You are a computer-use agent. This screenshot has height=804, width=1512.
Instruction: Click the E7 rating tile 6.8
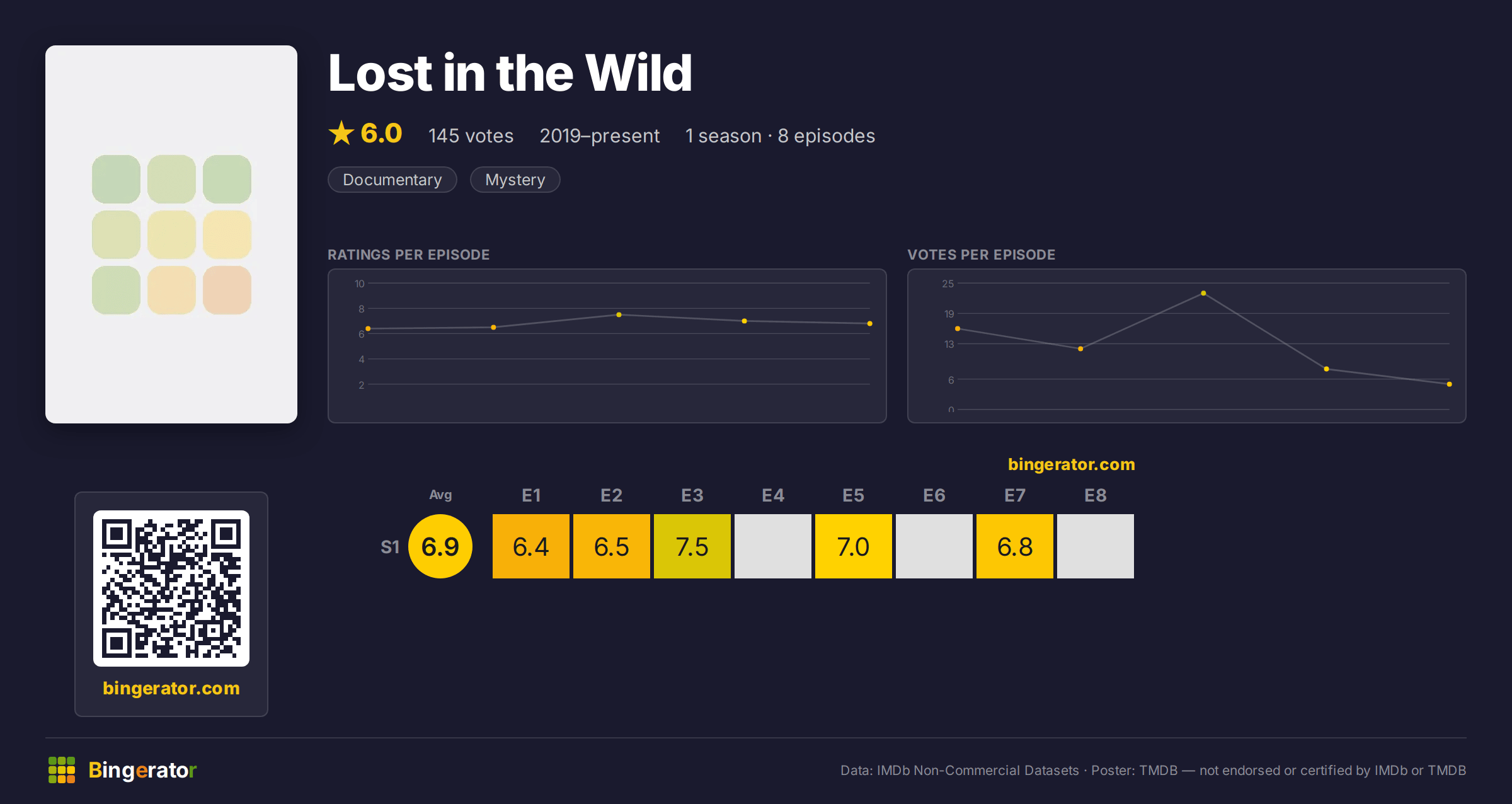click(1015, 546)
